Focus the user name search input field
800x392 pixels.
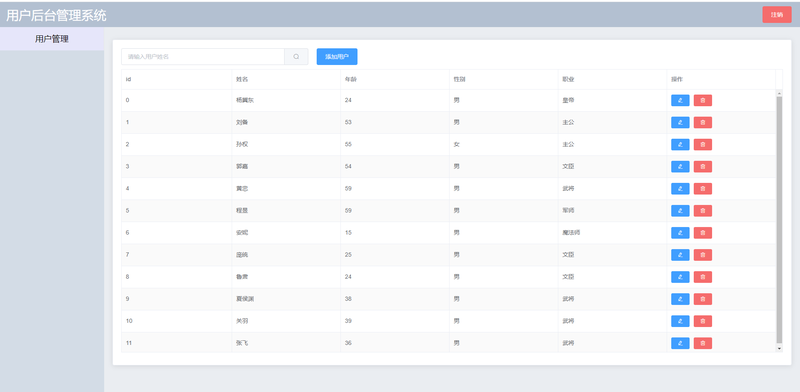(203, 57)
